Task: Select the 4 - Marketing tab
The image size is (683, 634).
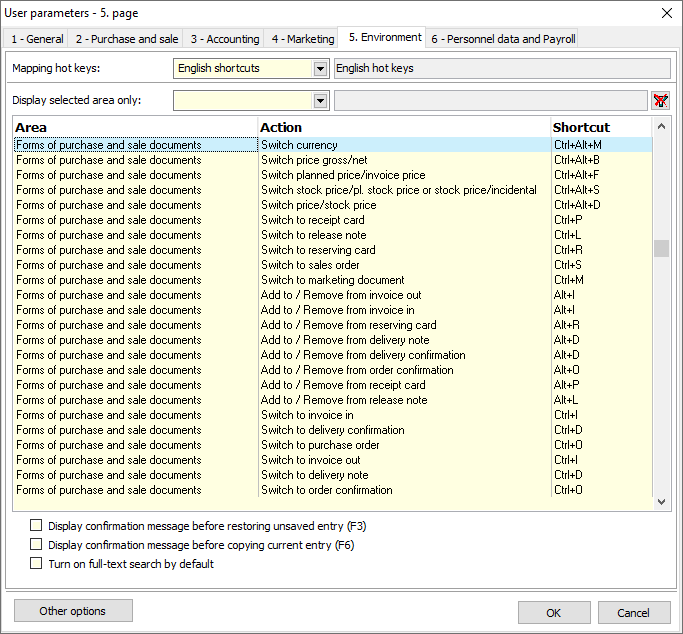Action: pos(302,39)
